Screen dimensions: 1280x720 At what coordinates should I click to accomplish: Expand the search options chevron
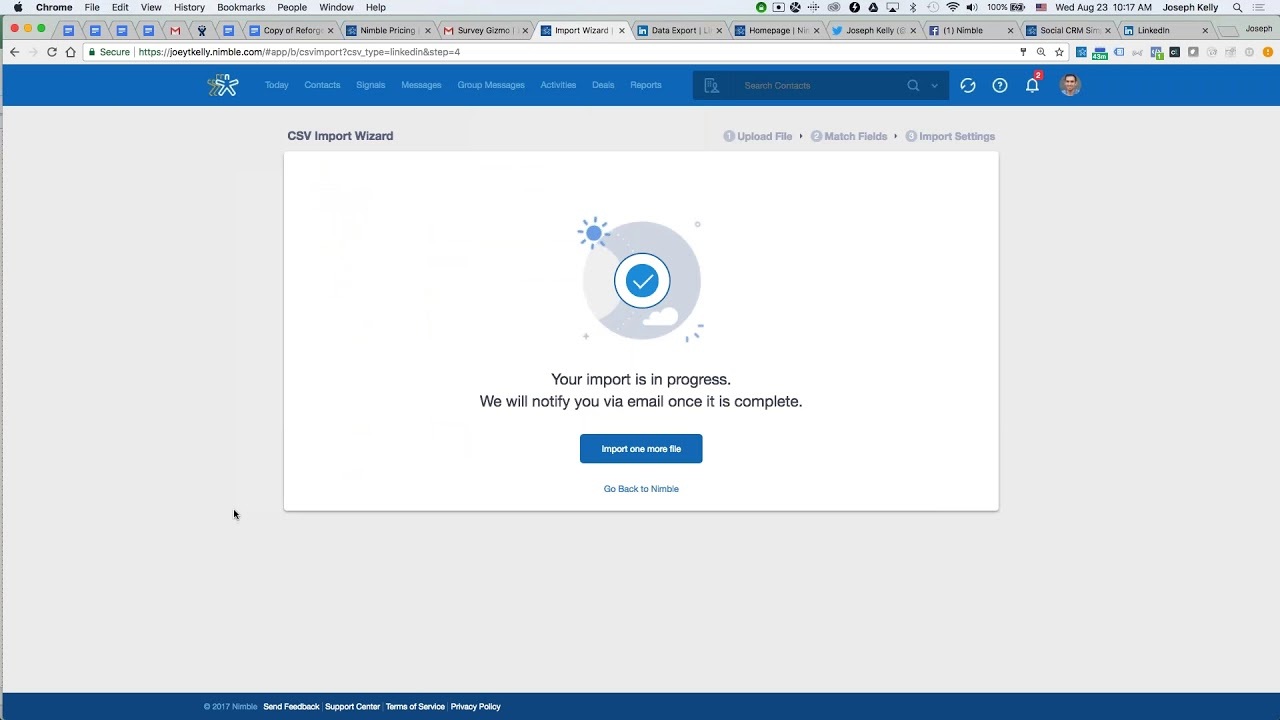pos(934,85)
